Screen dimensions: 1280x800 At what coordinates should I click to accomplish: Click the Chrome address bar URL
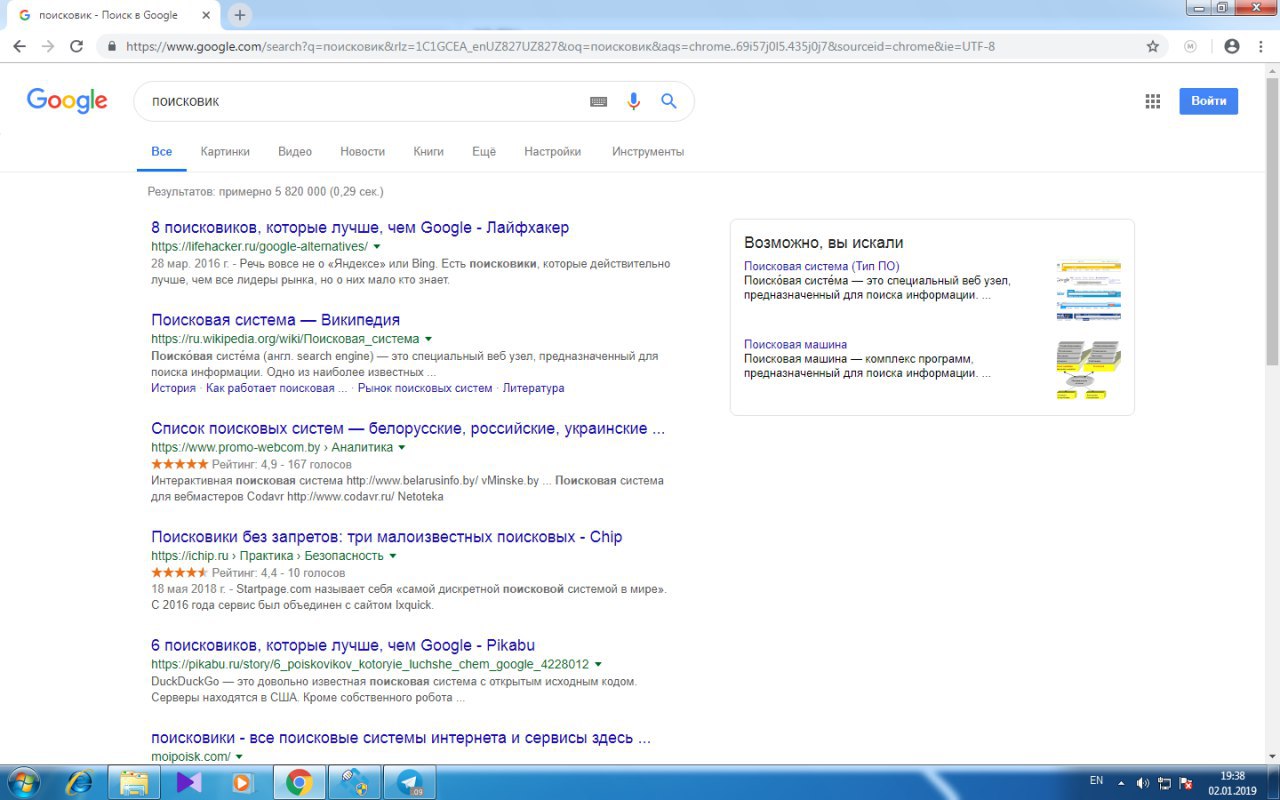560,46
